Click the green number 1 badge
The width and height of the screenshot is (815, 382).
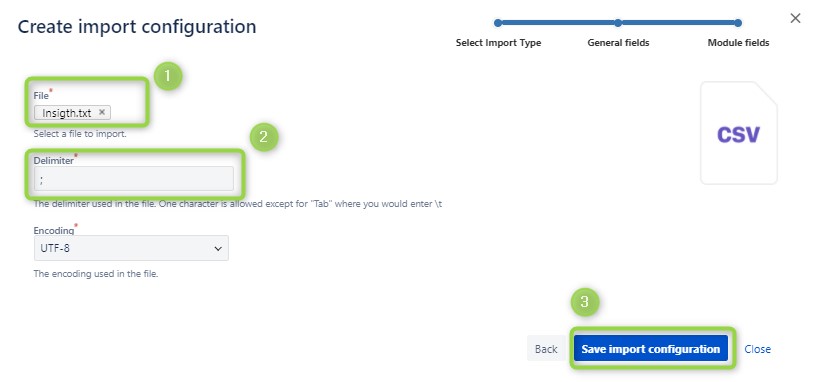click(x=167, y=76)
